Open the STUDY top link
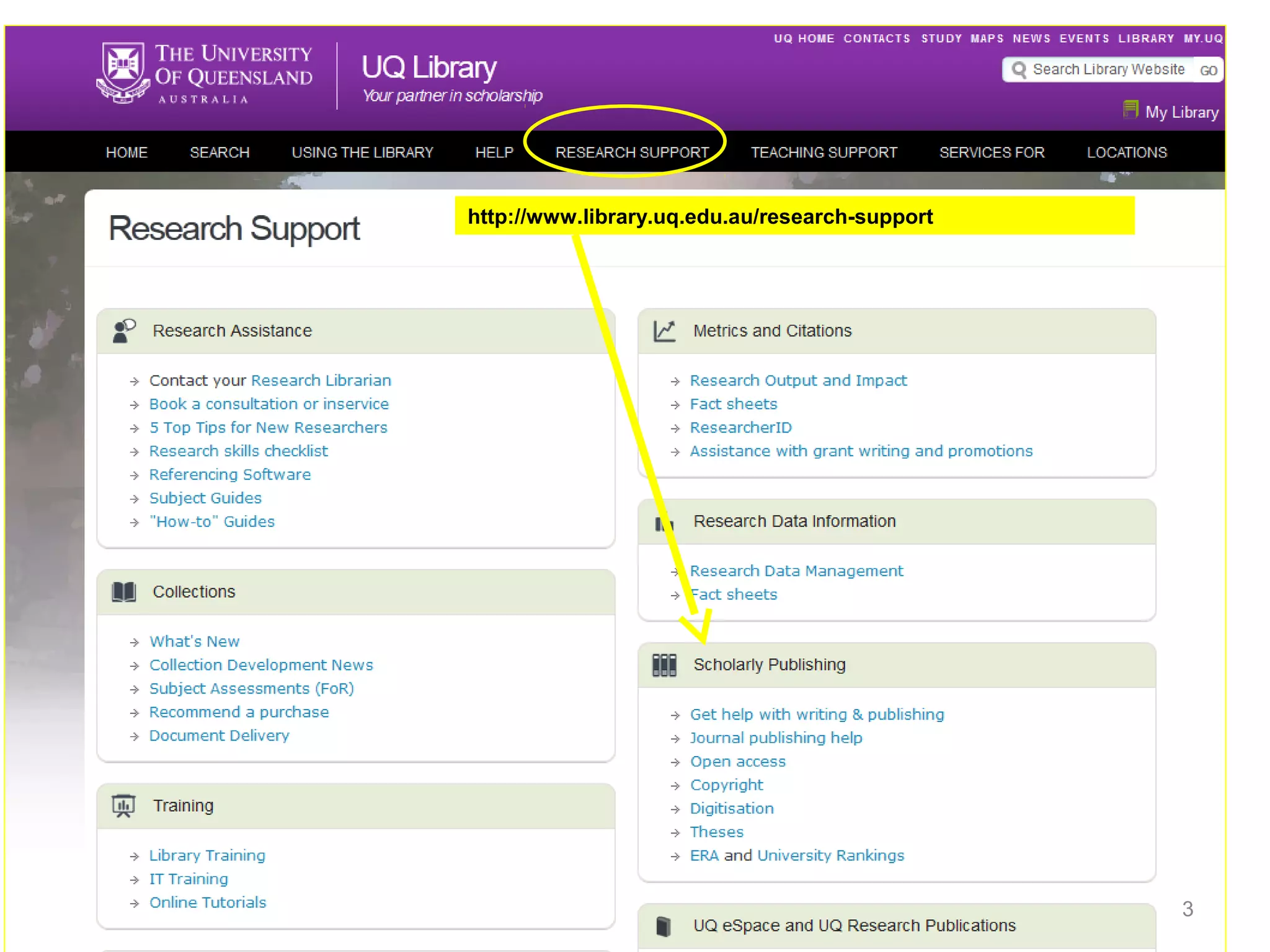The image size is (1270, 952). [941, 38]
